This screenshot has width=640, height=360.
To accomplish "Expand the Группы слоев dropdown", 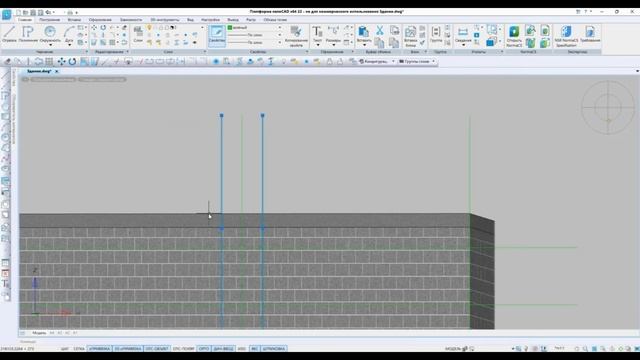I will click(x=416, y=61).
